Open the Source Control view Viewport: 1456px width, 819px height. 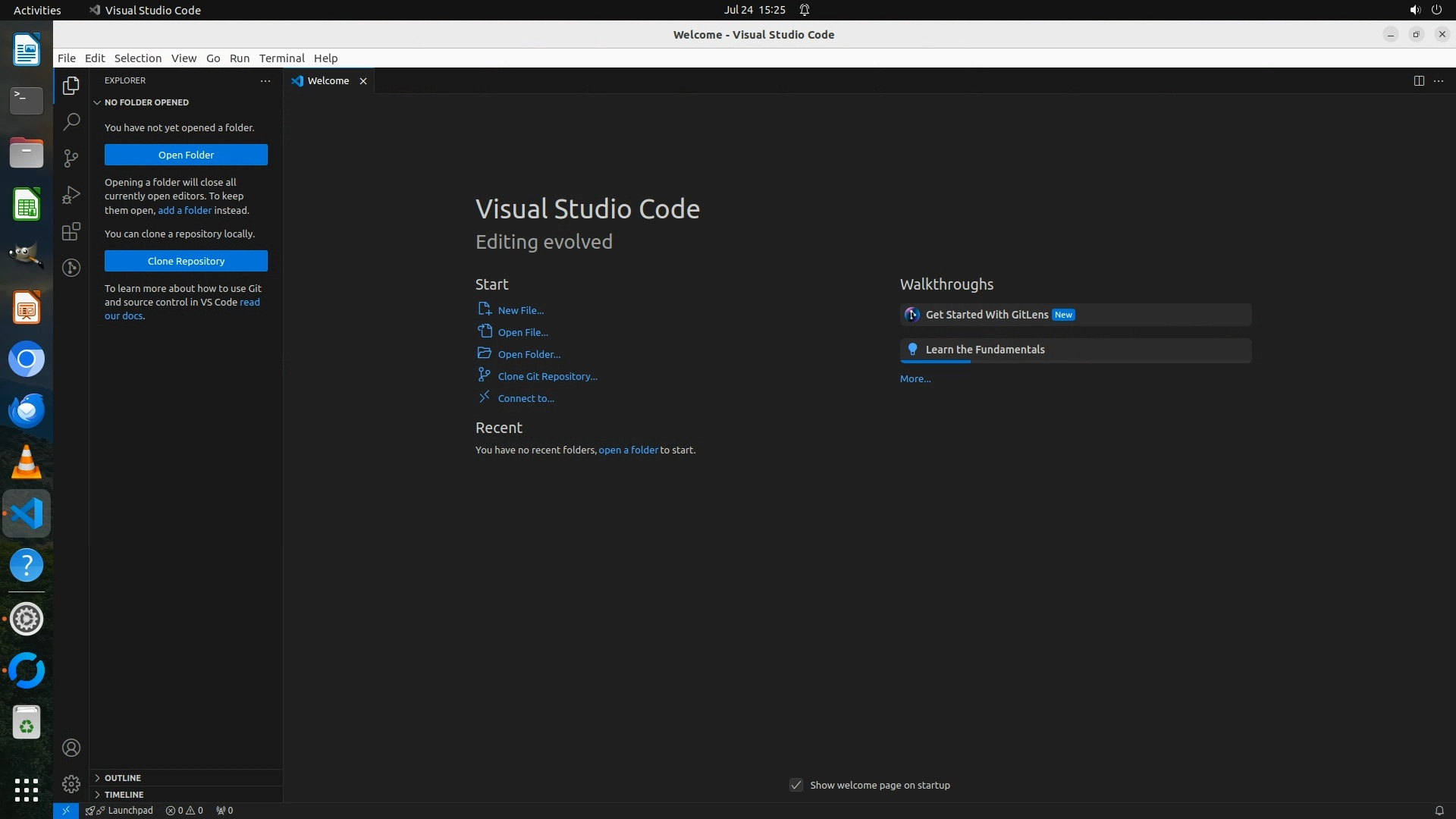(71, 158)
